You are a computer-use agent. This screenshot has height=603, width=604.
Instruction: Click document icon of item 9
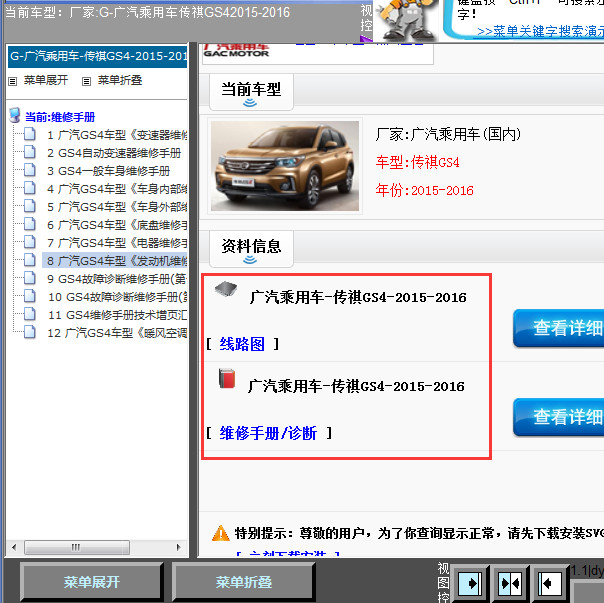pyautogui.click(x=30, y=278)
